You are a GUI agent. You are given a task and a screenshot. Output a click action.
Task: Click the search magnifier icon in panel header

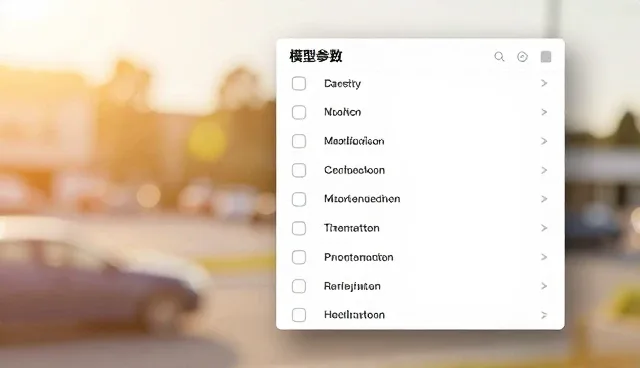pos(499,57)
